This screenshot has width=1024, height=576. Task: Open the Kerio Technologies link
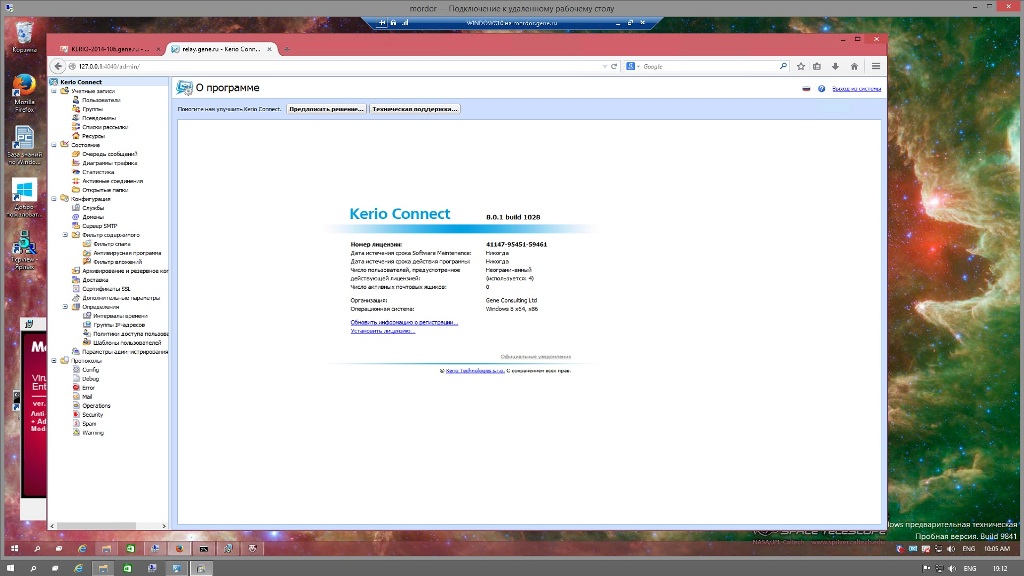(x=475, y=370)
